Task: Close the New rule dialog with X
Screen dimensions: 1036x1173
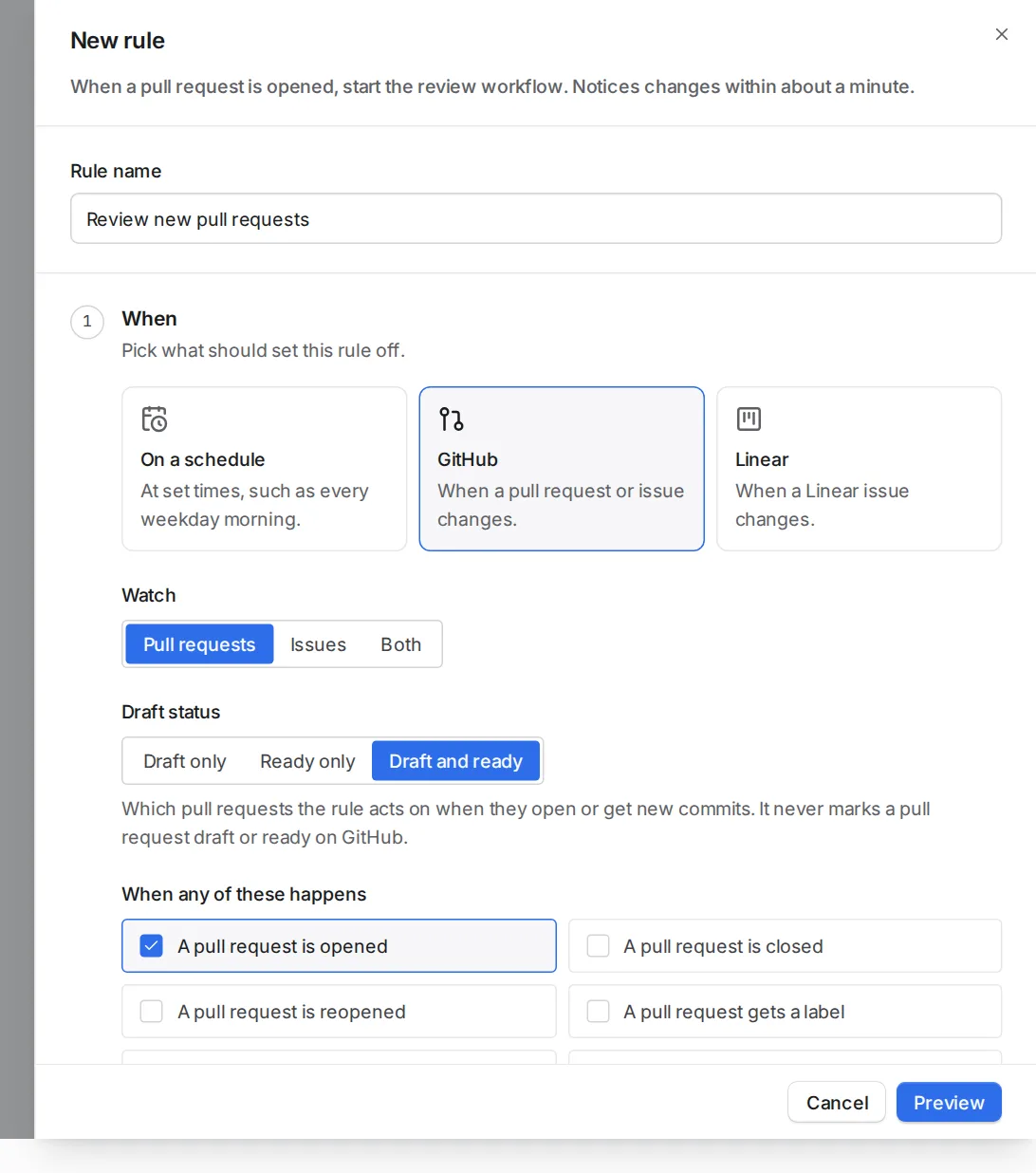Action: point(1001,34)
